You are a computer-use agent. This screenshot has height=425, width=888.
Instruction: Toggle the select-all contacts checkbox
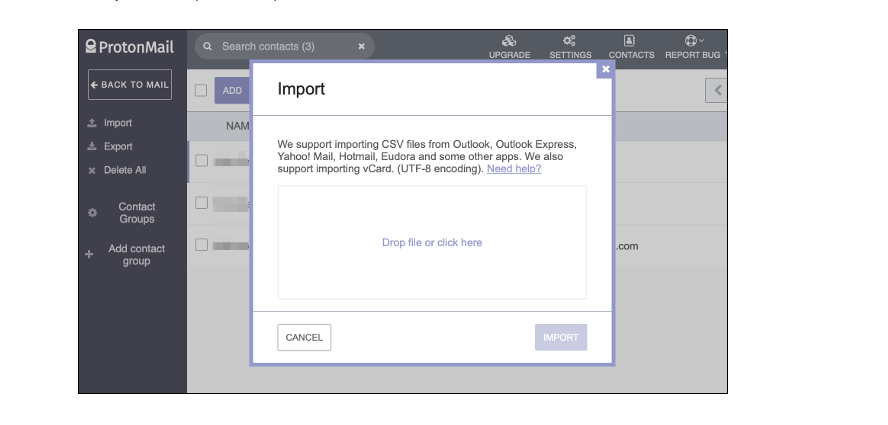(201, 90)
